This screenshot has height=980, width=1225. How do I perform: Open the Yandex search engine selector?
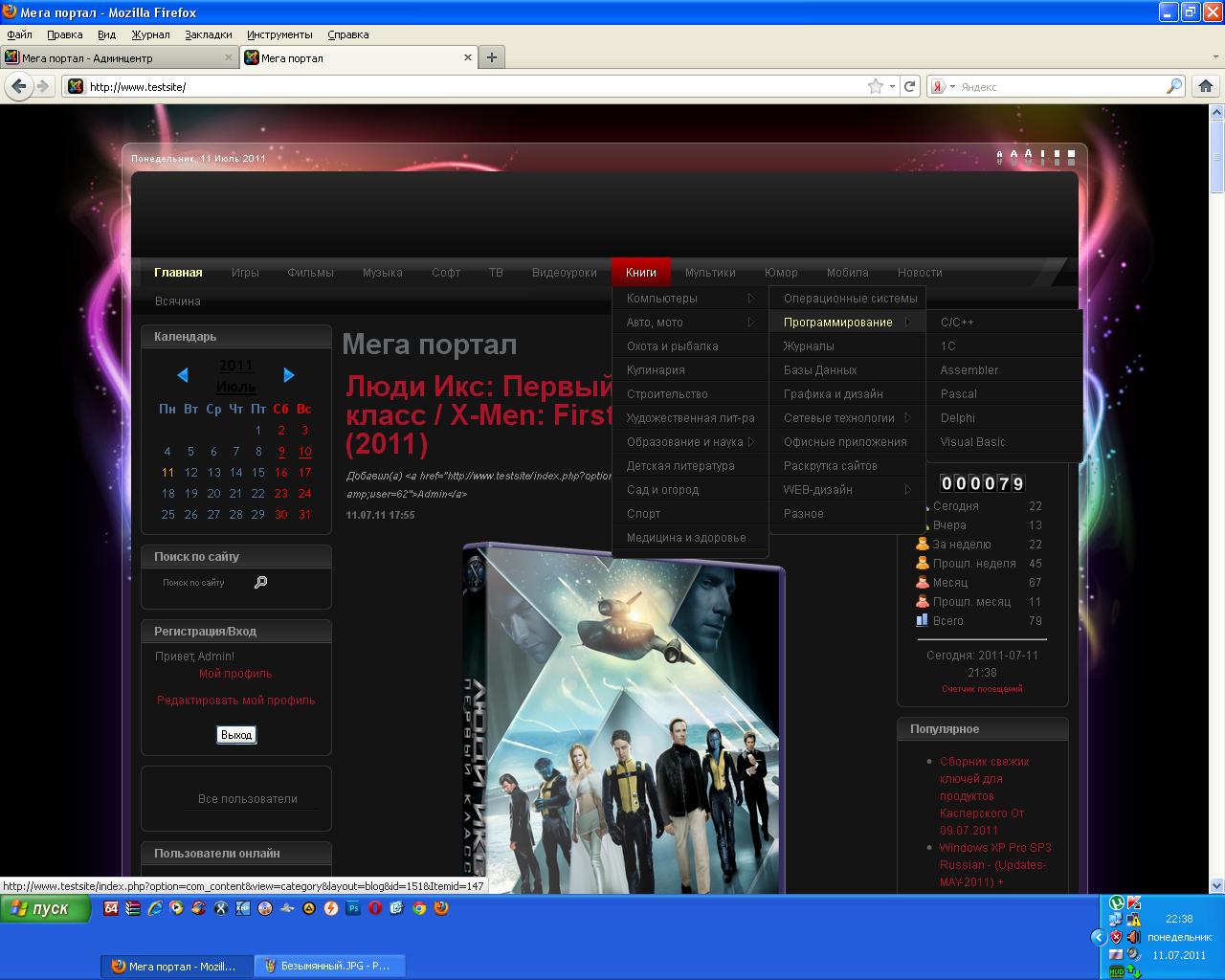[x=942, y=86]
